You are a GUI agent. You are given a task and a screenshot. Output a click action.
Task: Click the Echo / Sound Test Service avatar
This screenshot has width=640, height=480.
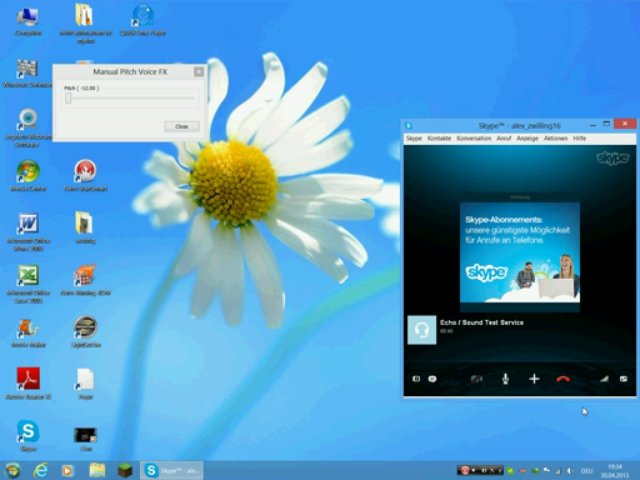coord(421,330)
